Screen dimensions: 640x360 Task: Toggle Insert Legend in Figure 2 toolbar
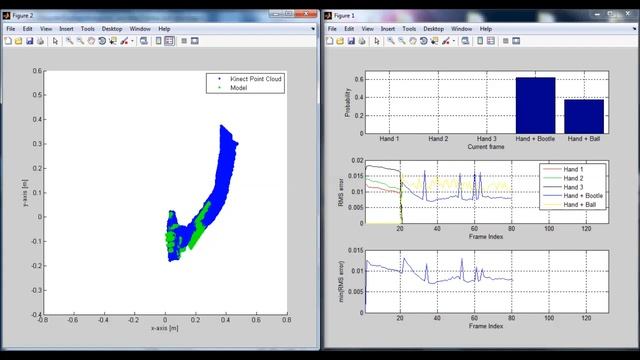[169, 41]
